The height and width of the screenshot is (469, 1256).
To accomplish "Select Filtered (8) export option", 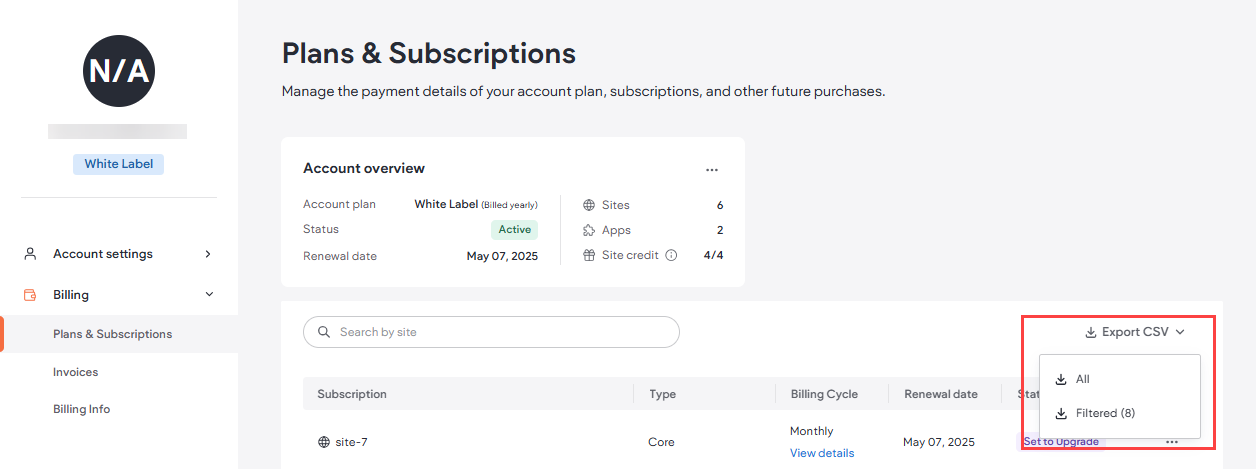I will click(1104, 413).
